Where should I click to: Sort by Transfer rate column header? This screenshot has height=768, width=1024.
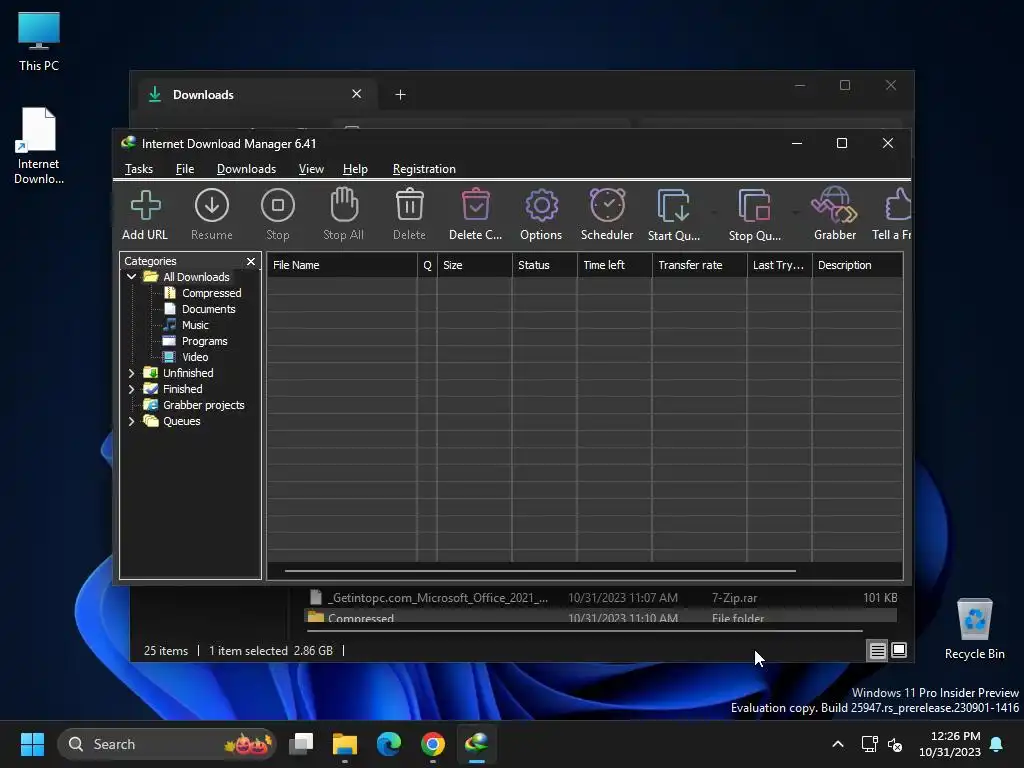click(699, 265)
